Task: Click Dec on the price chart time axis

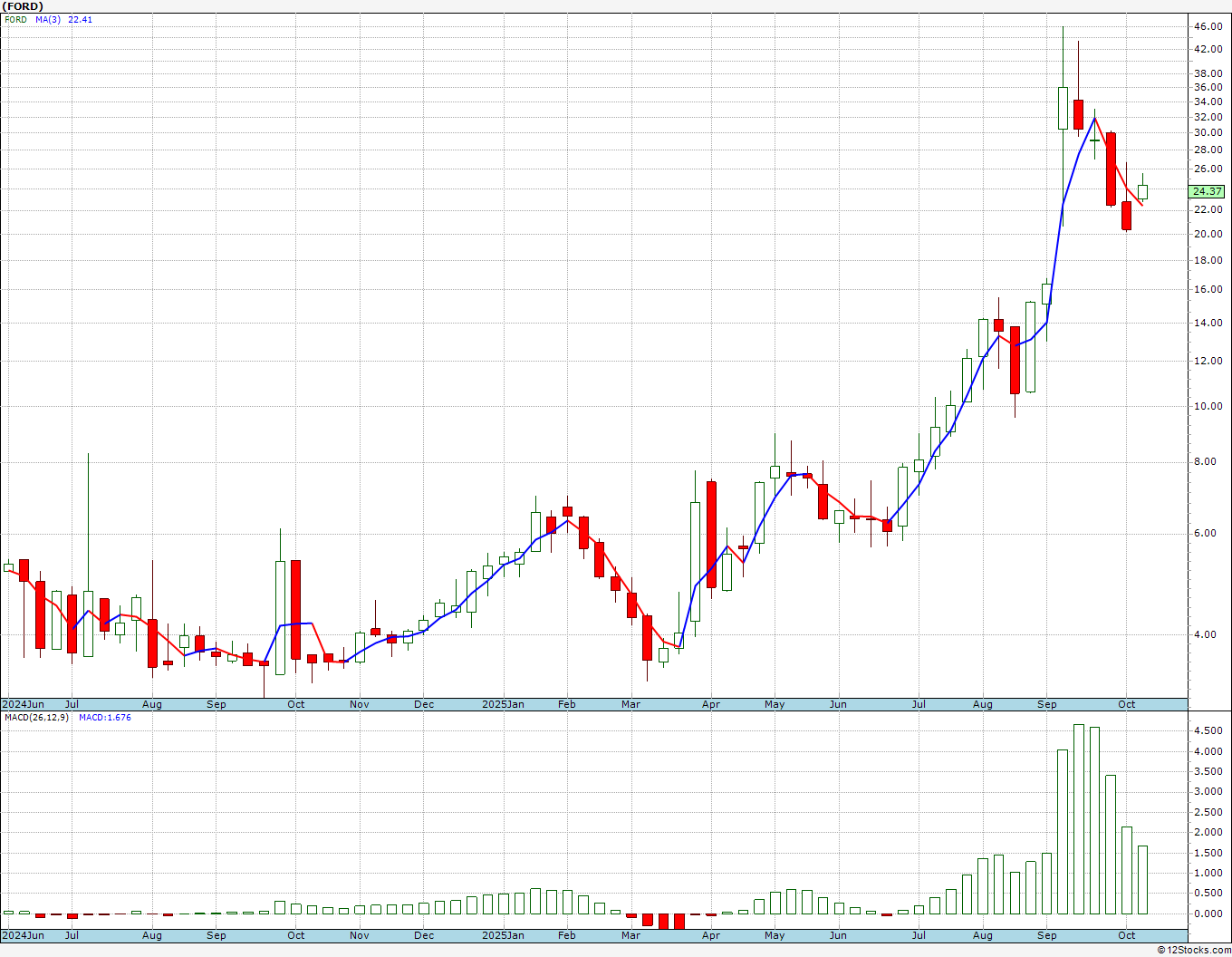Action: (x=424, y=704)
